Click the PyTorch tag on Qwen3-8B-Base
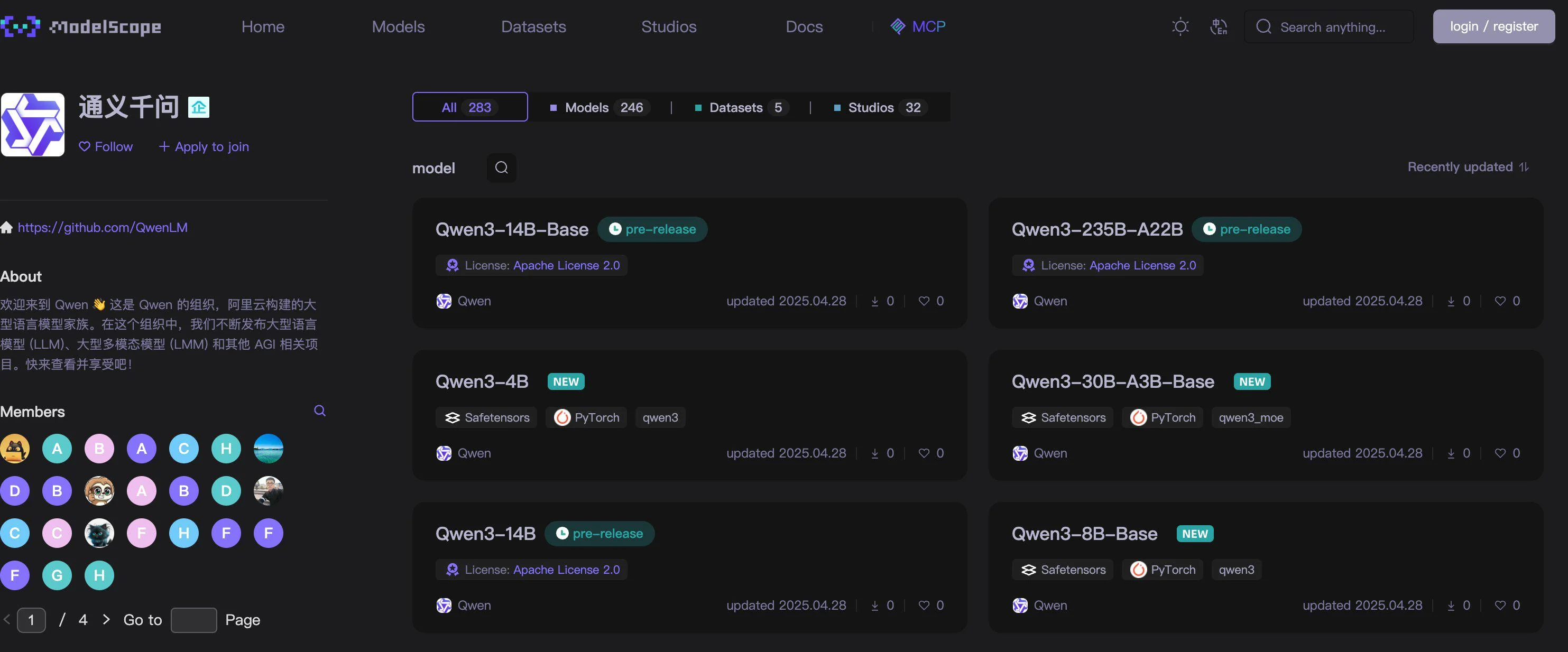The image size is (1568, 652). click(x=1163, y=569)
